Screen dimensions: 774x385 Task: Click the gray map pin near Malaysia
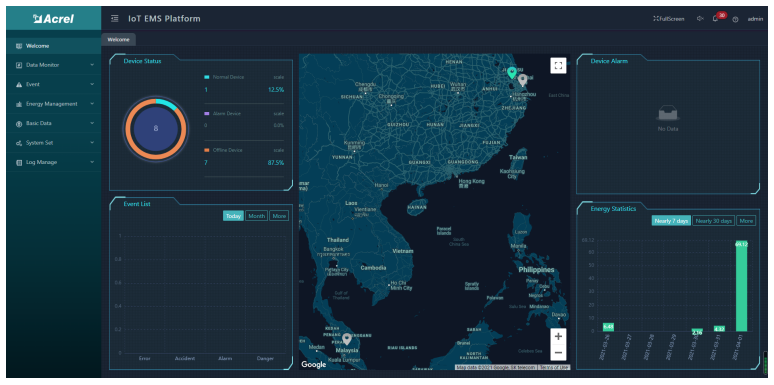click(x=347, y=339)
